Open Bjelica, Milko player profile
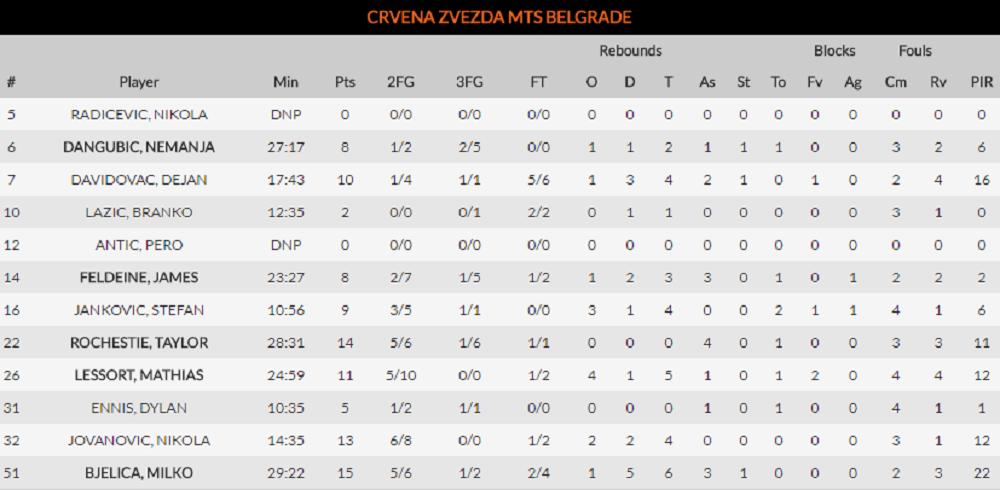Screen dimensions: 1000x490 139,473
